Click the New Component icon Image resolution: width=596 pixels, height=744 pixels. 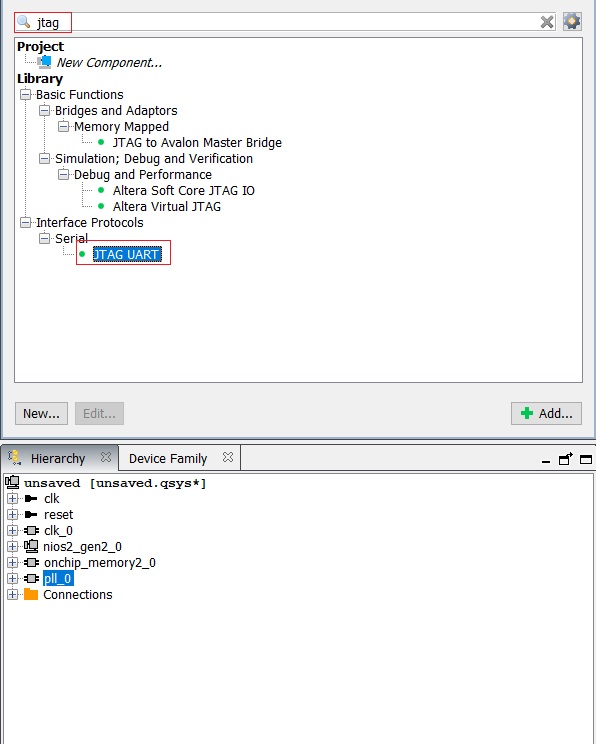click(46, 62)
